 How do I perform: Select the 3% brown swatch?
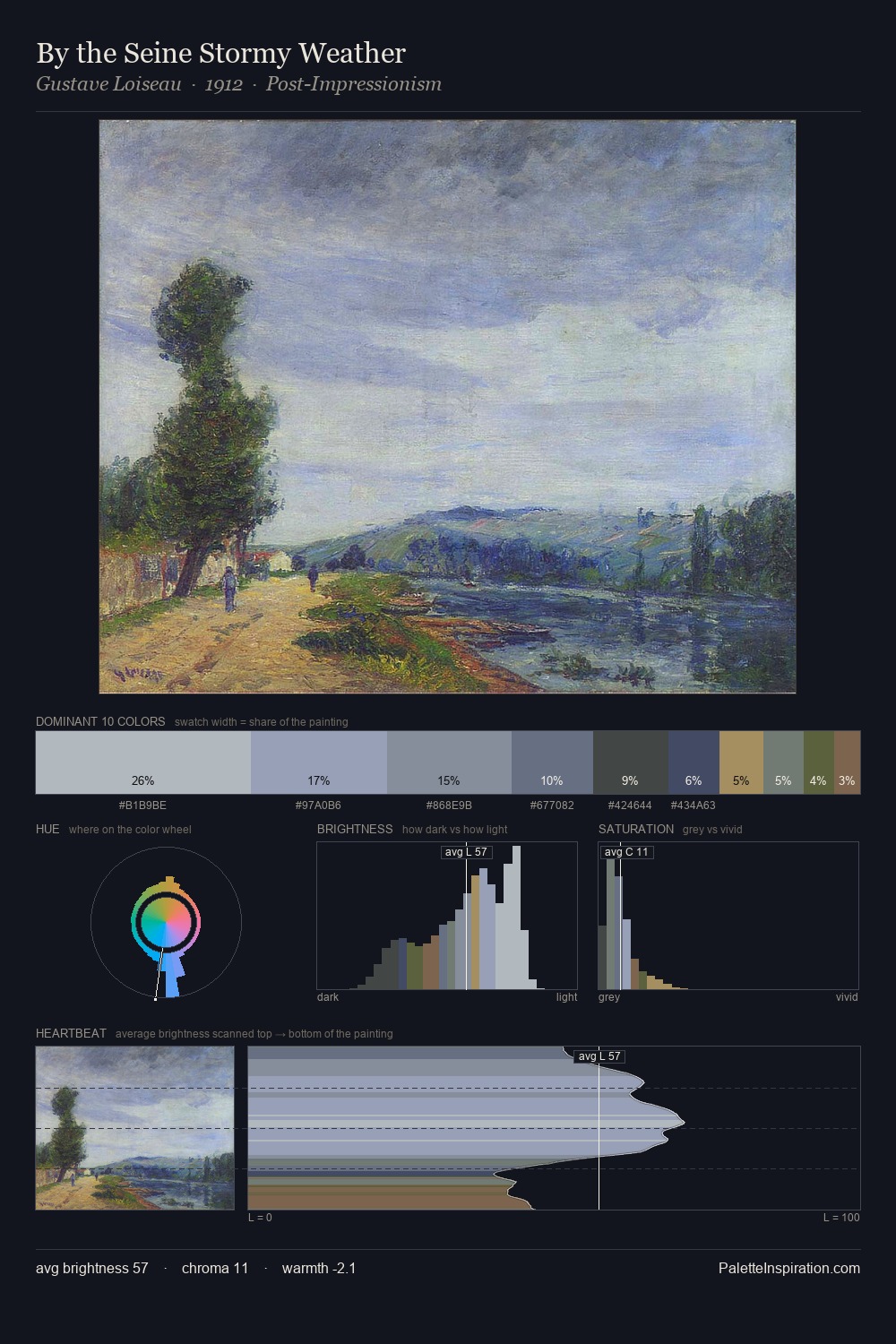[847, 762]
